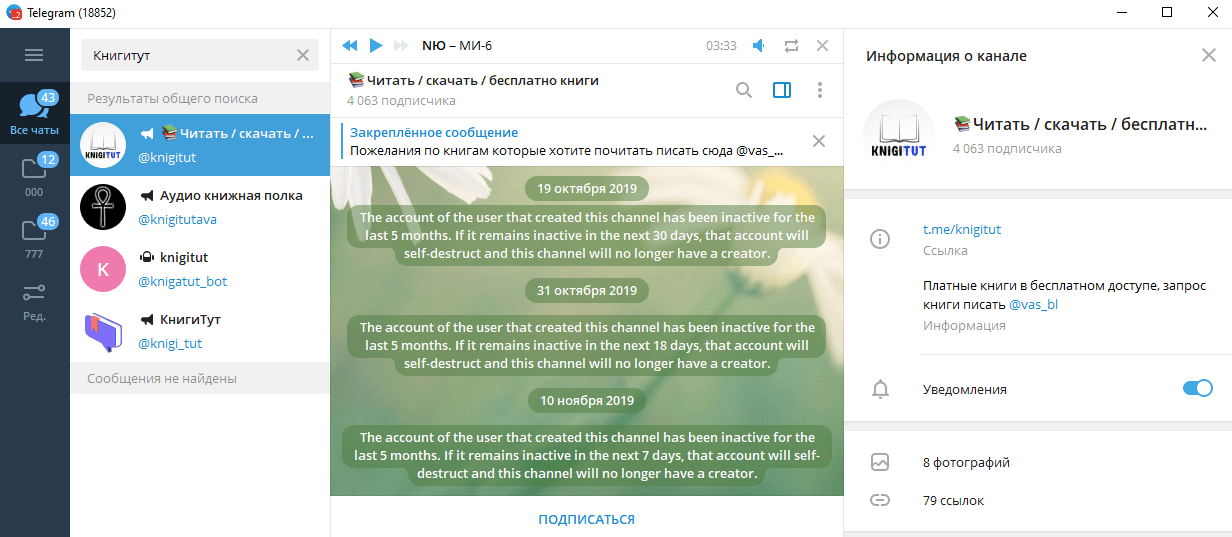Close the audio player bar
The height and width of the screenshot is (537, 1232).
point(822,45)
